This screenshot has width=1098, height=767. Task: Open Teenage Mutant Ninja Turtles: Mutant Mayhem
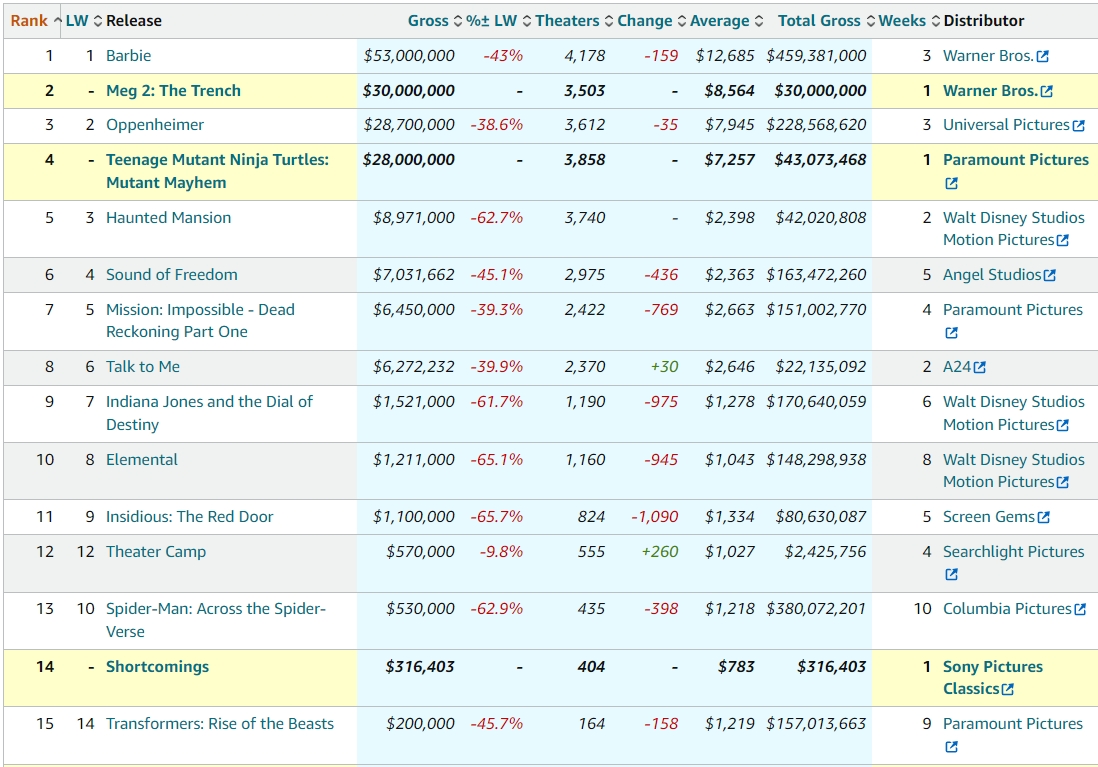pos(217,171)
